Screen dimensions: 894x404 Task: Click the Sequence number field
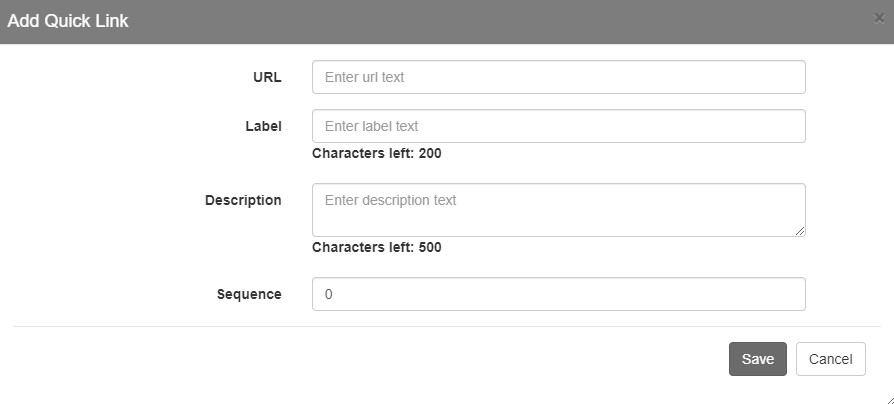click(559, 294)
